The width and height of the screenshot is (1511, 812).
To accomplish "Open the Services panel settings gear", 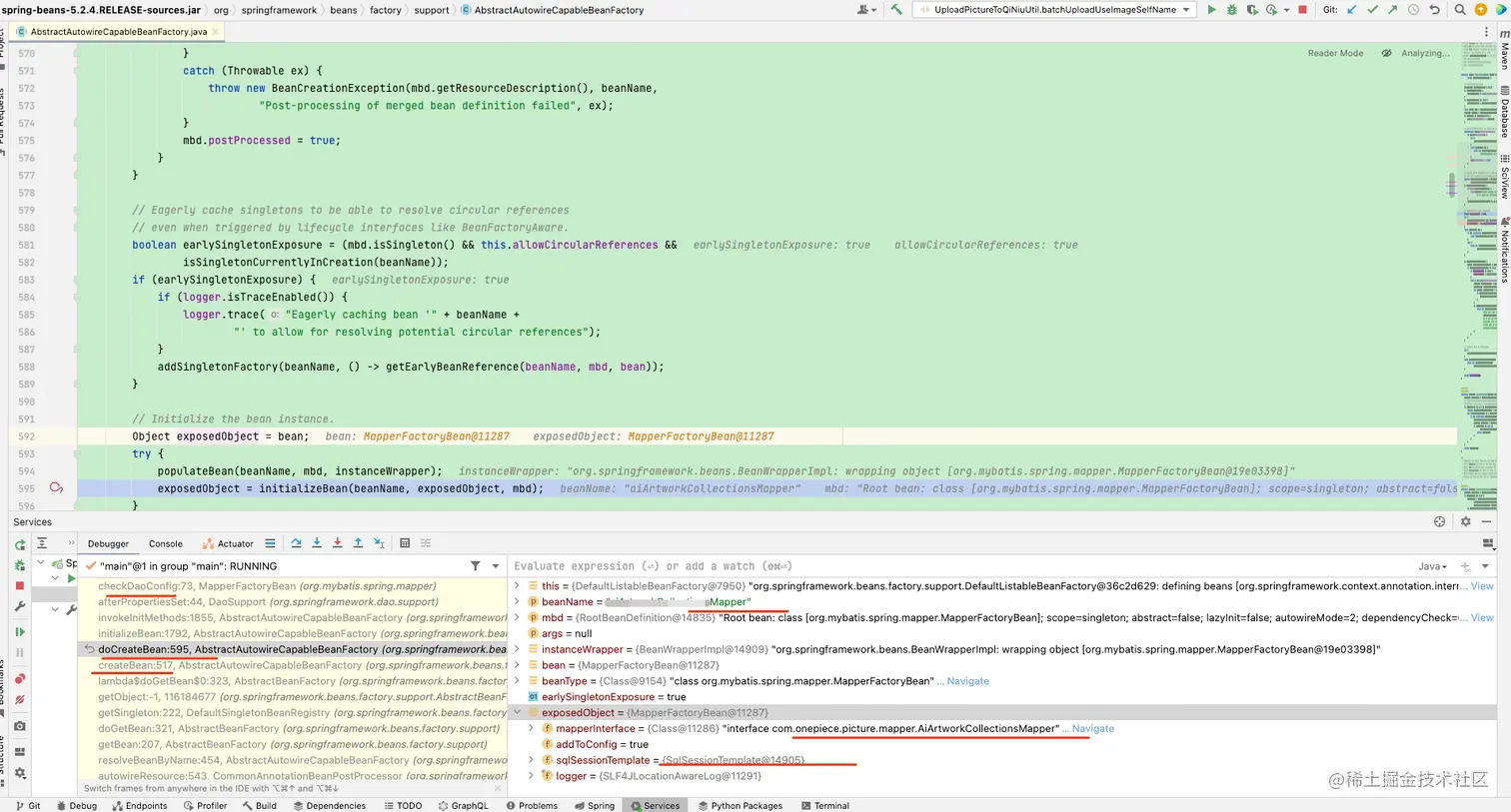I will tap(1466, 521).
